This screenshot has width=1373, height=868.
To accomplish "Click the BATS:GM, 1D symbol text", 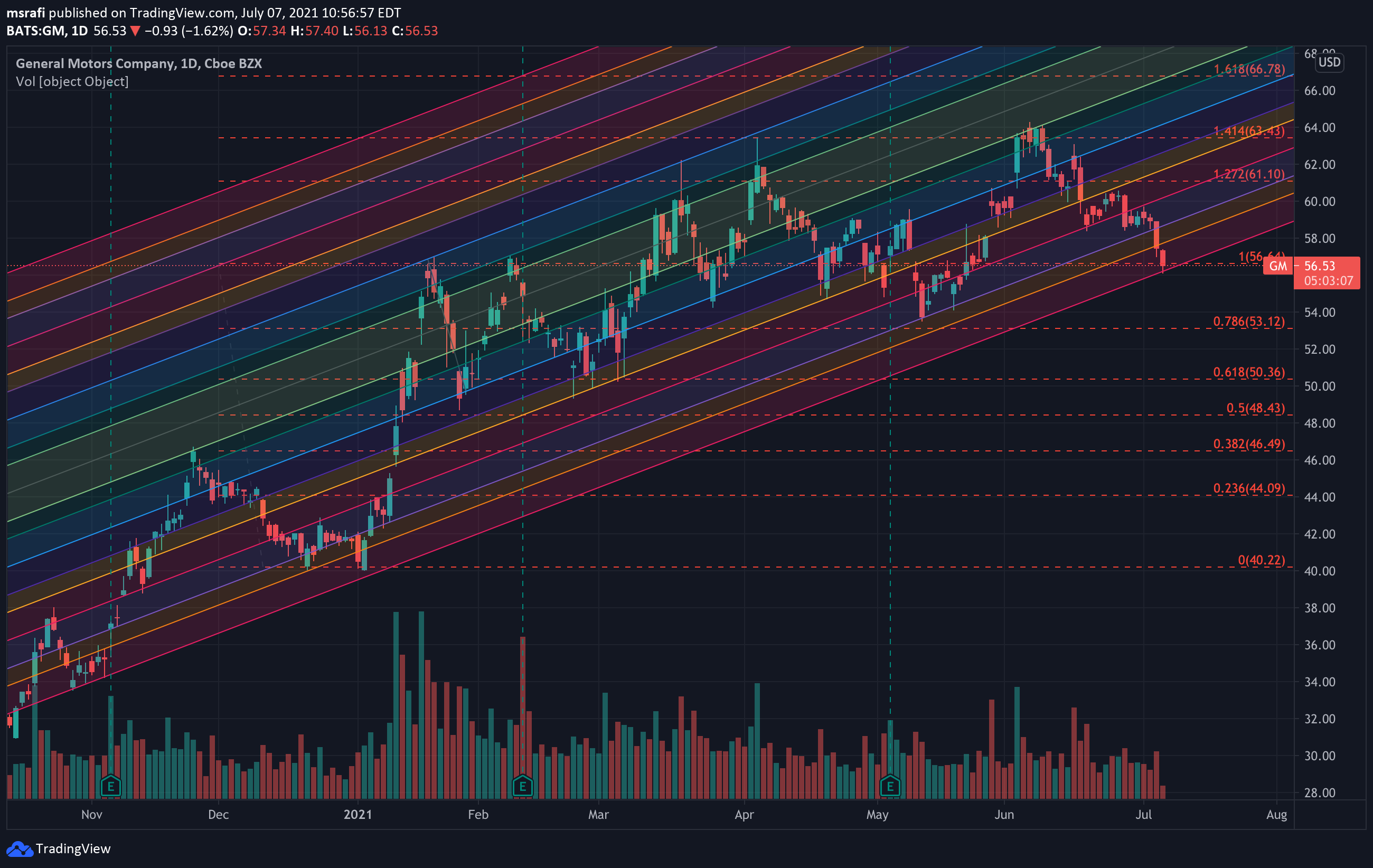I will coord(48,31).
